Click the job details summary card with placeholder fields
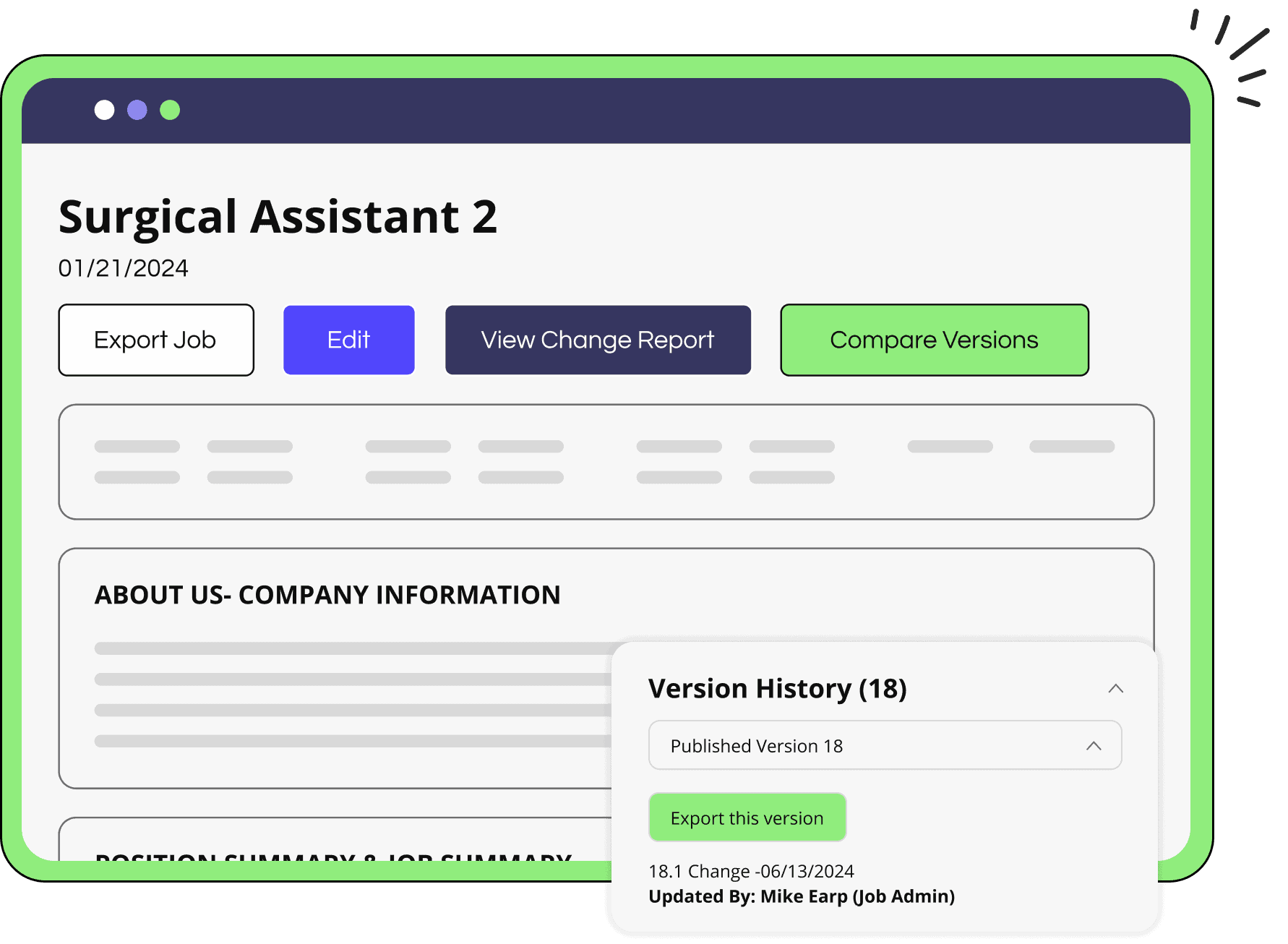Screen dimensions: 1288x944 606,461
